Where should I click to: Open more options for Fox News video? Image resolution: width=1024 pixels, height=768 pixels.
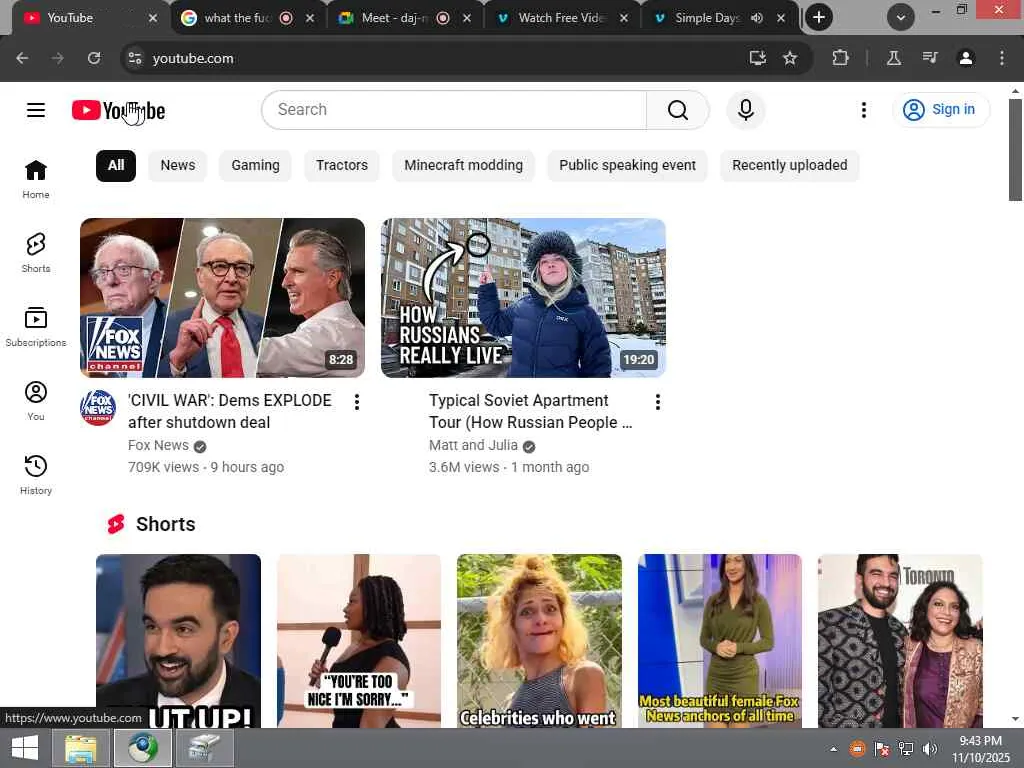coord(357,402)
